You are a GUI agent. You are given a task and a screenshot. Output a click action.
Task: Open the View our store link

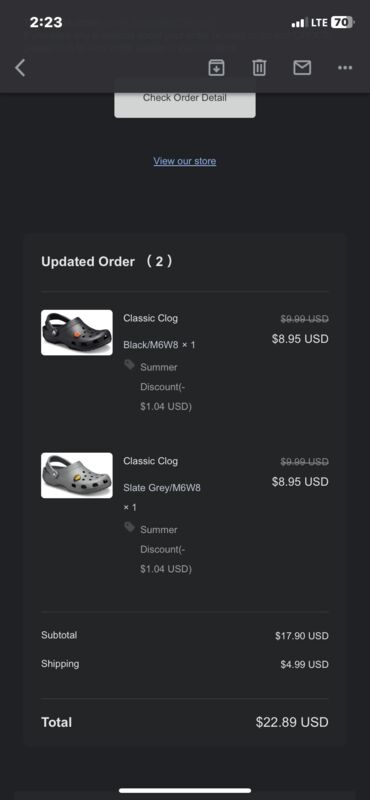(185, 161)
